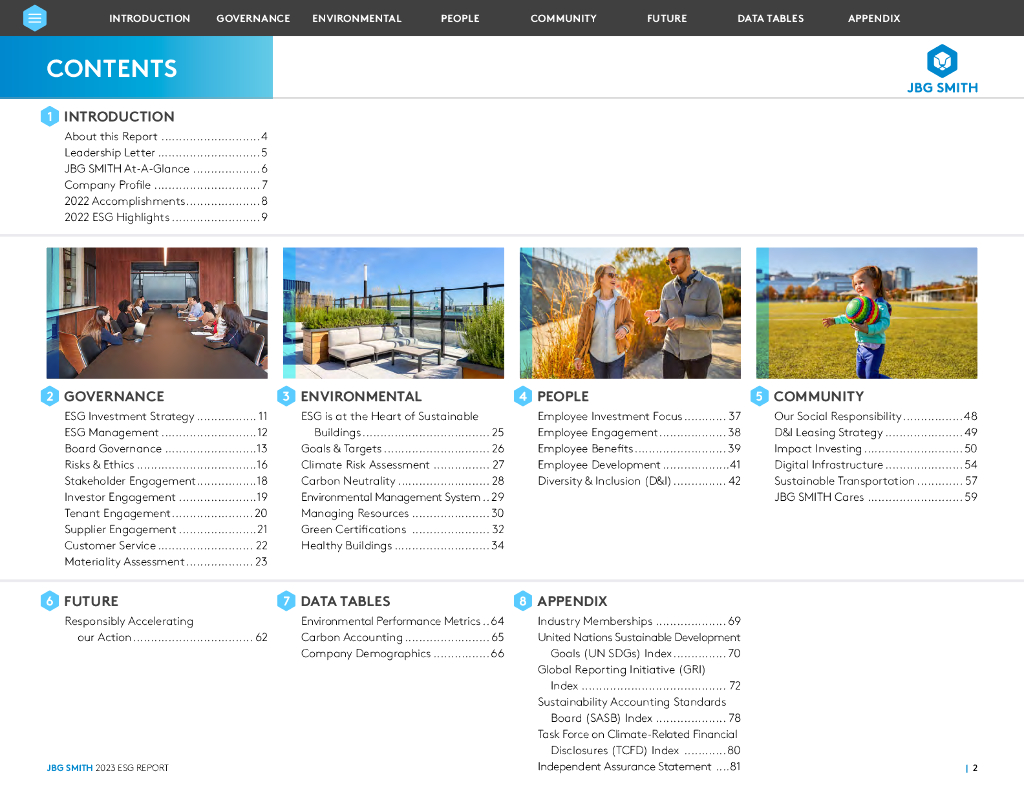Open ESG Investment Strategy entry
Image resolution: width=1024 pixels, height=791 pixels.
166,416
